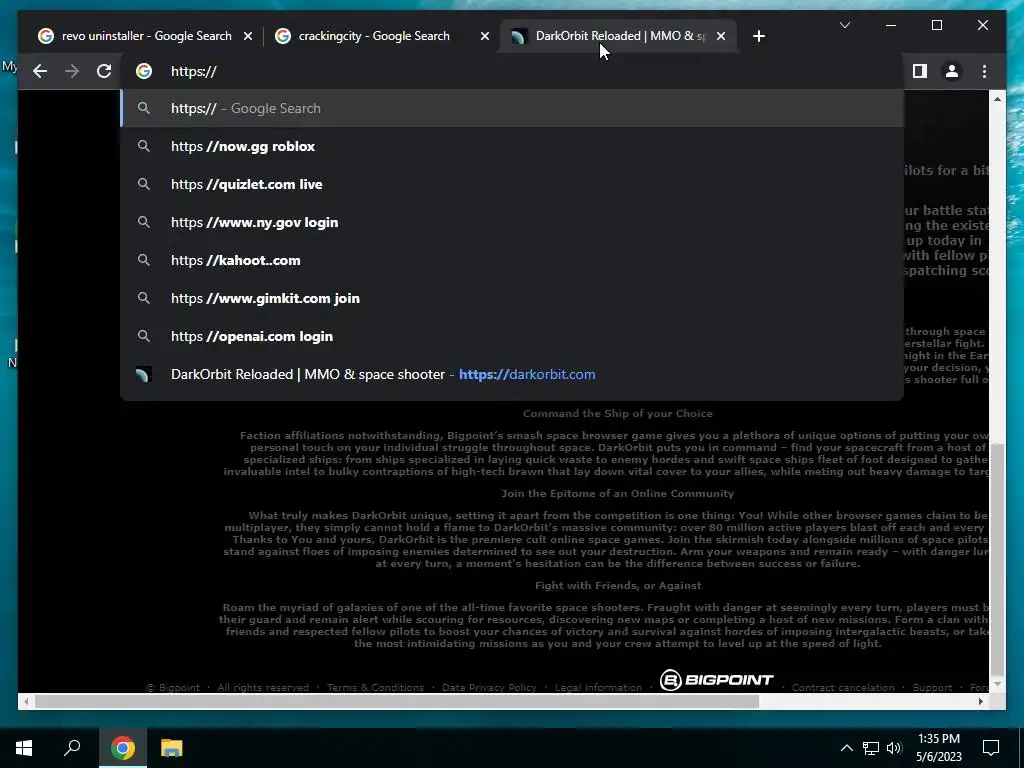1024x768 pixels.
Task: Click the Google icon in address bar
Action: tap(144, 71)
